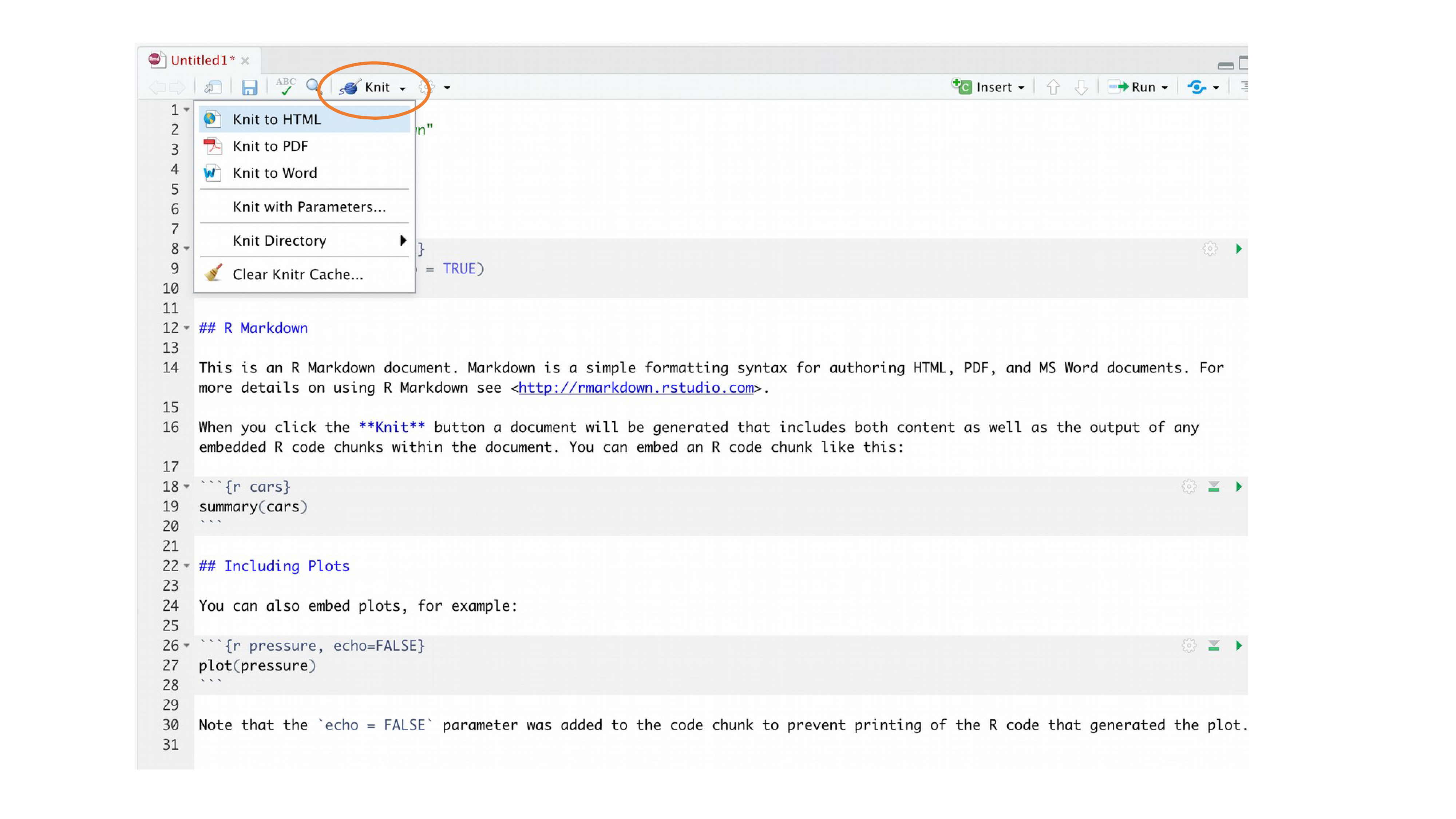Open the Knit dropdown arrow
1456x819 pixels.
[x=403, y=88]
